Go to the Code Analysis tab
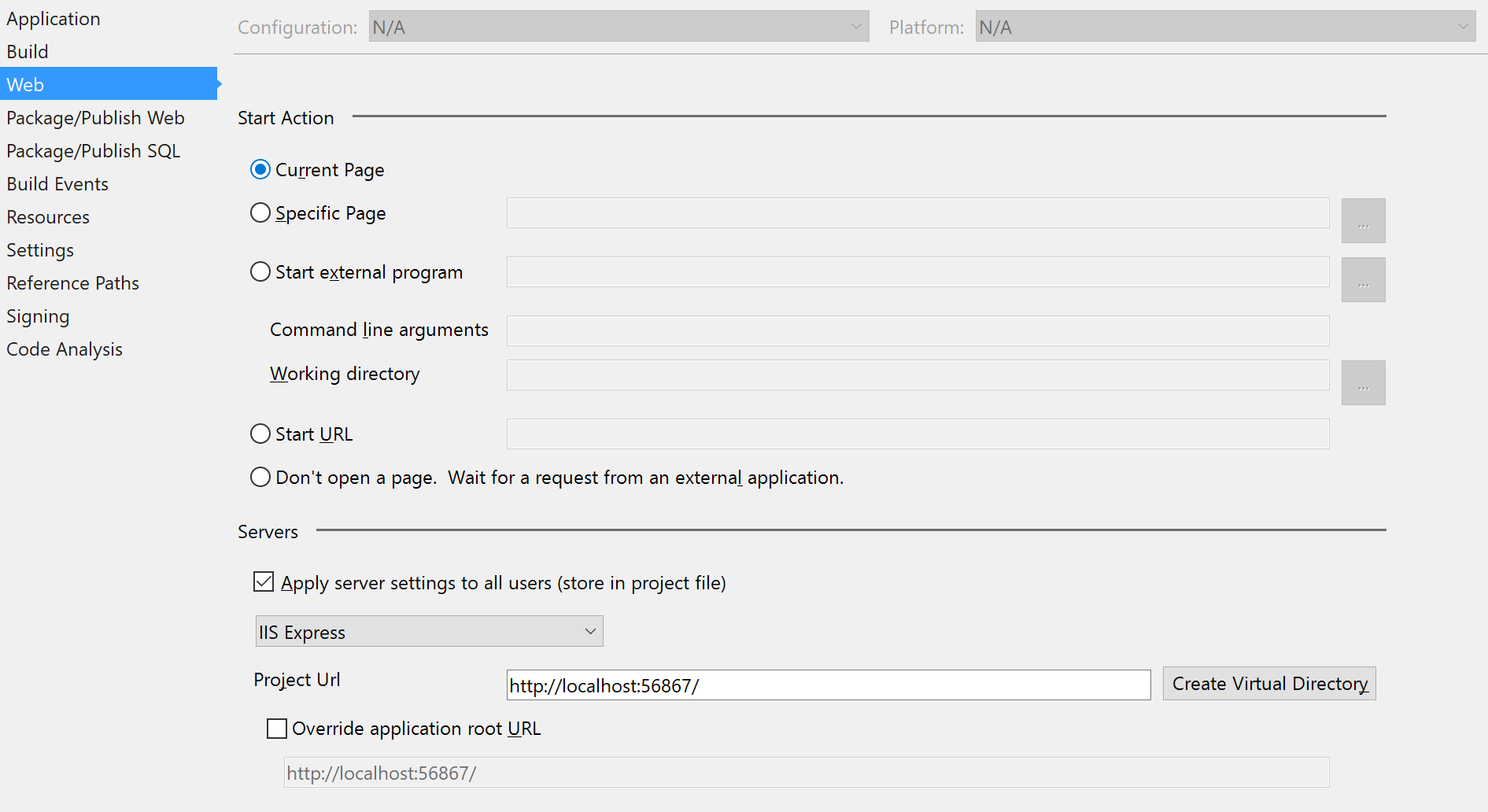The image size is (1488, 812). (x=65, y=349)
